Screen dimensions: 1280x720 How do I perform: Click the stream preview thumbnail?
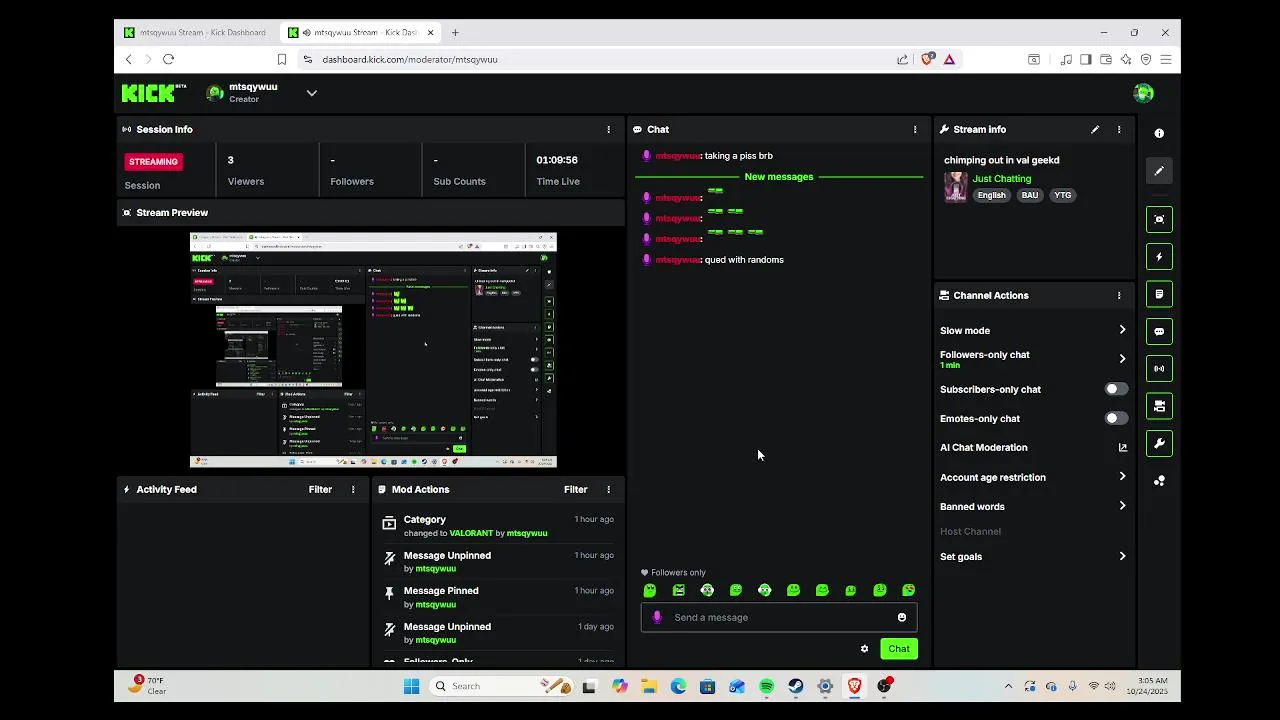point(373,350)
